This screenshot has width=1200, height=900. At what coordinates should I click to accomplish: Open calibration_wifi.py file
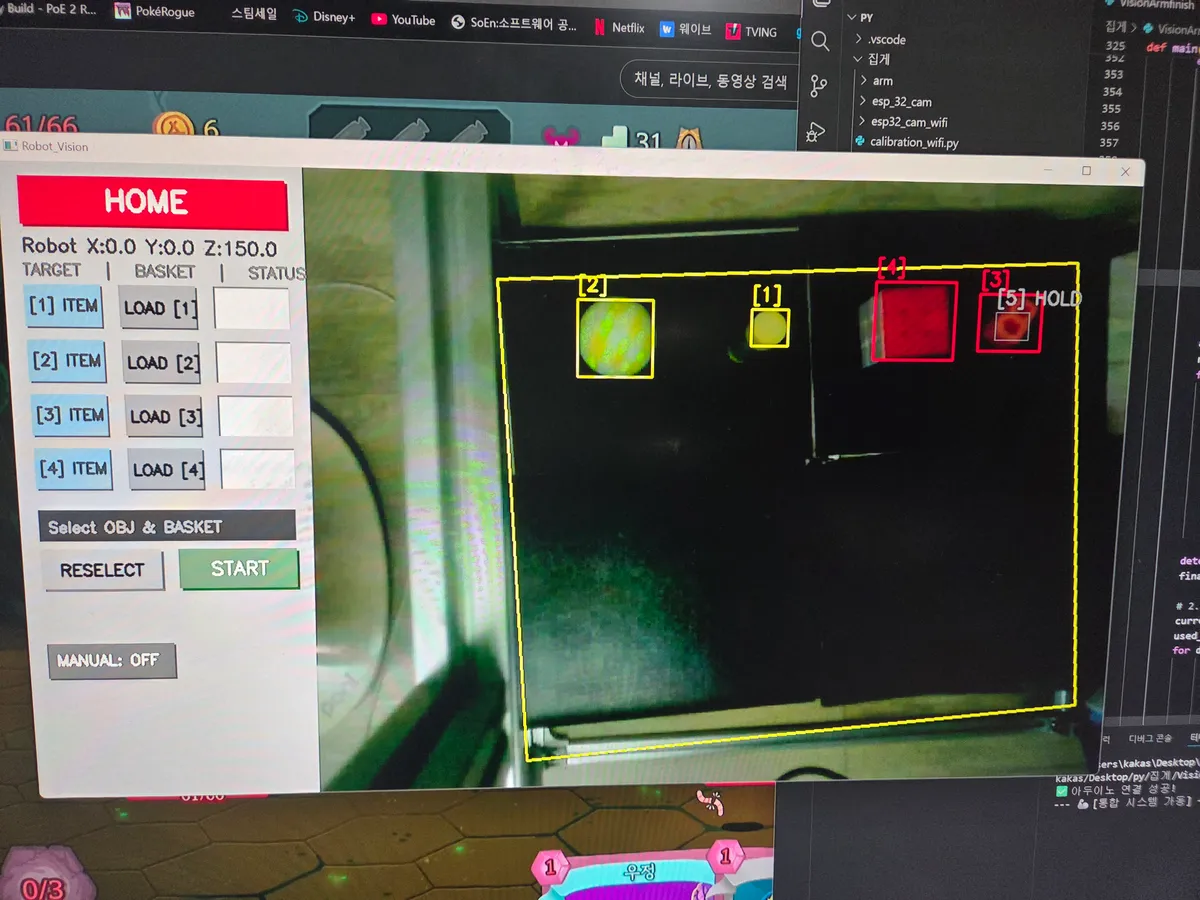pyautogui.click(x=906, y=143)
